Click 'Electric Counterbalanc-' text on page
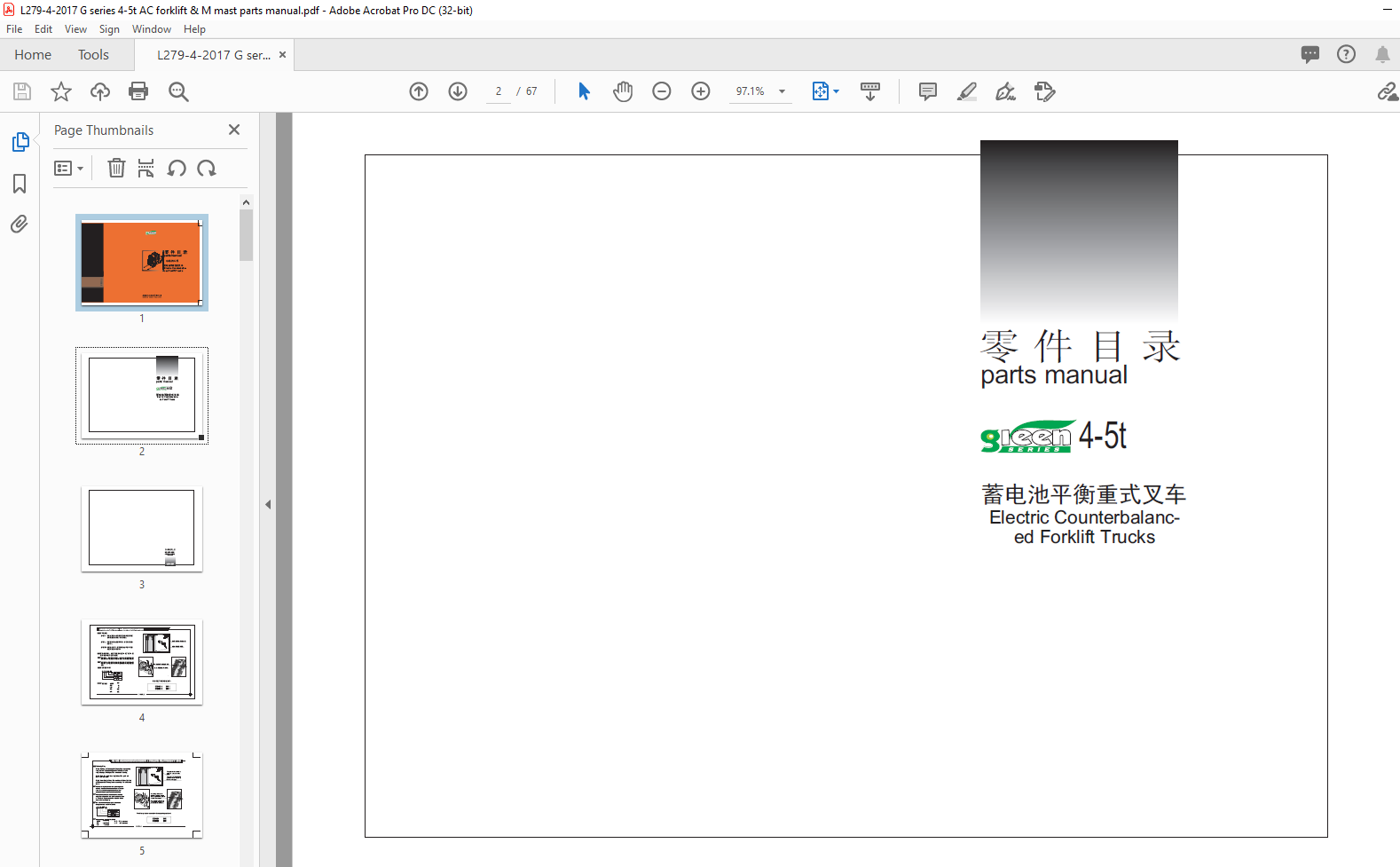This screenshot has width=1400, height=867. 1084,517
